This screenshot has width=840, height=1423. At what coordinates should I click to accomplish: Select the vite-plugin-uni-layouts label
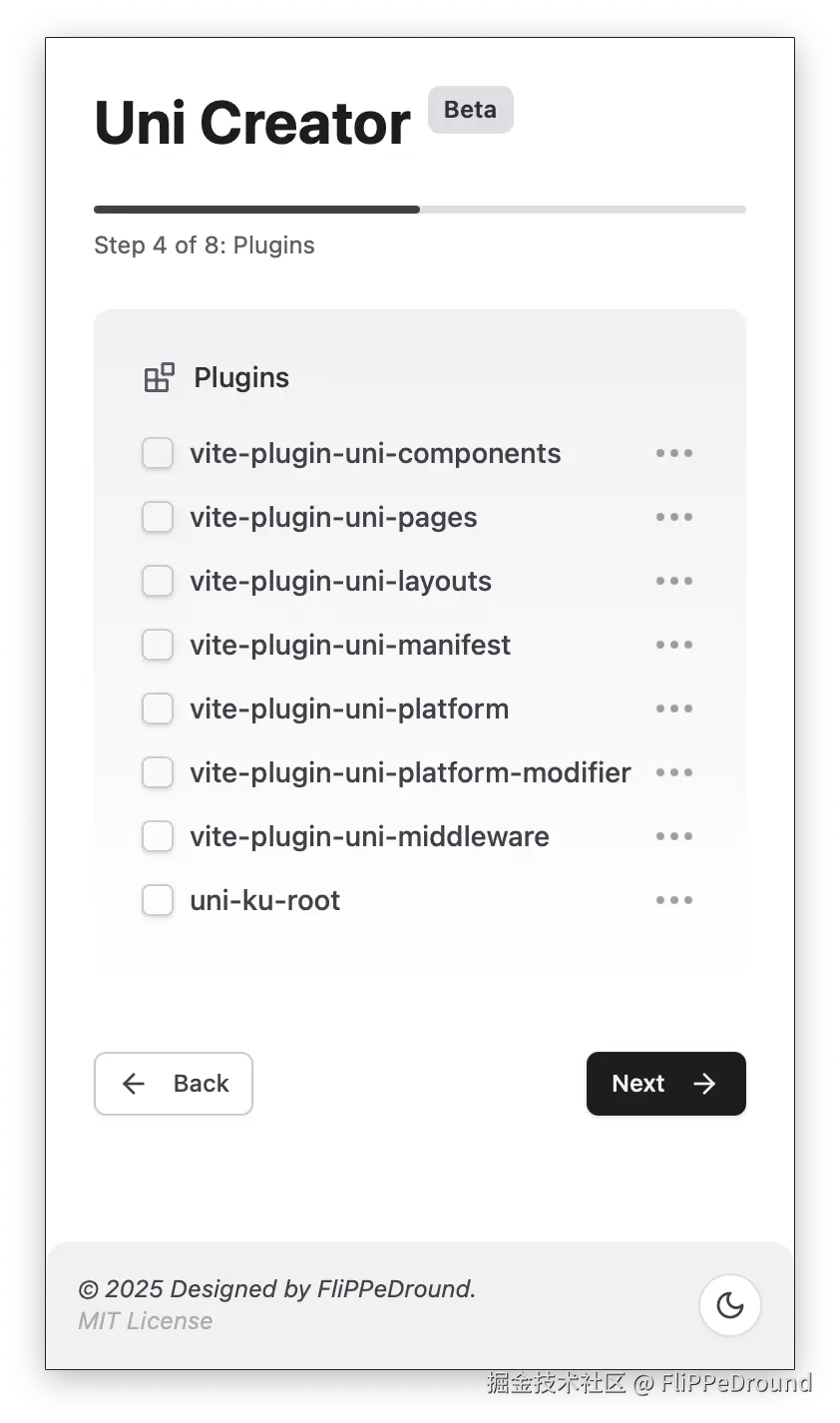click(x=340, y=581)
